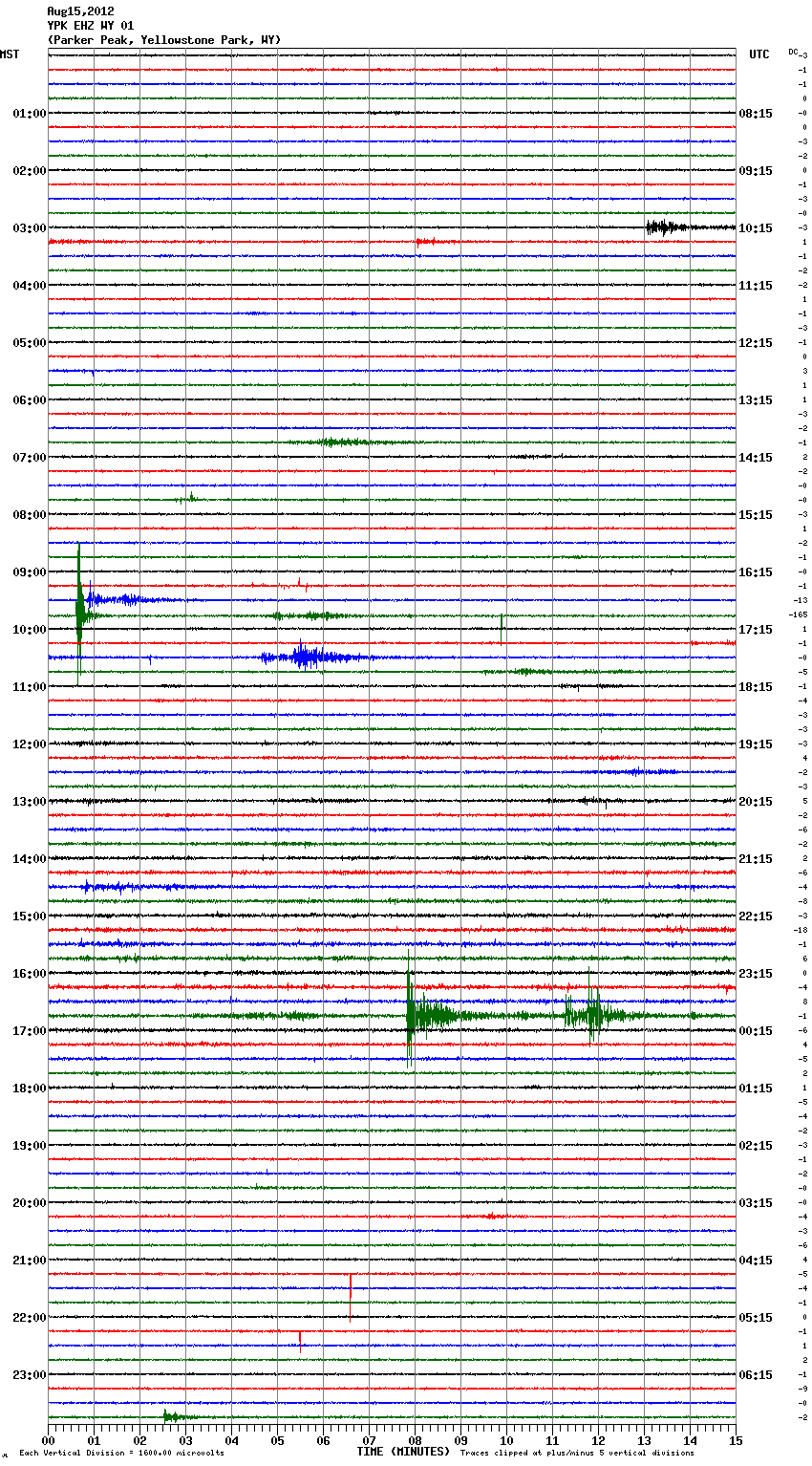Click the -13 DC offset value
The image size is (812, 1466).
tap(801, 600)
